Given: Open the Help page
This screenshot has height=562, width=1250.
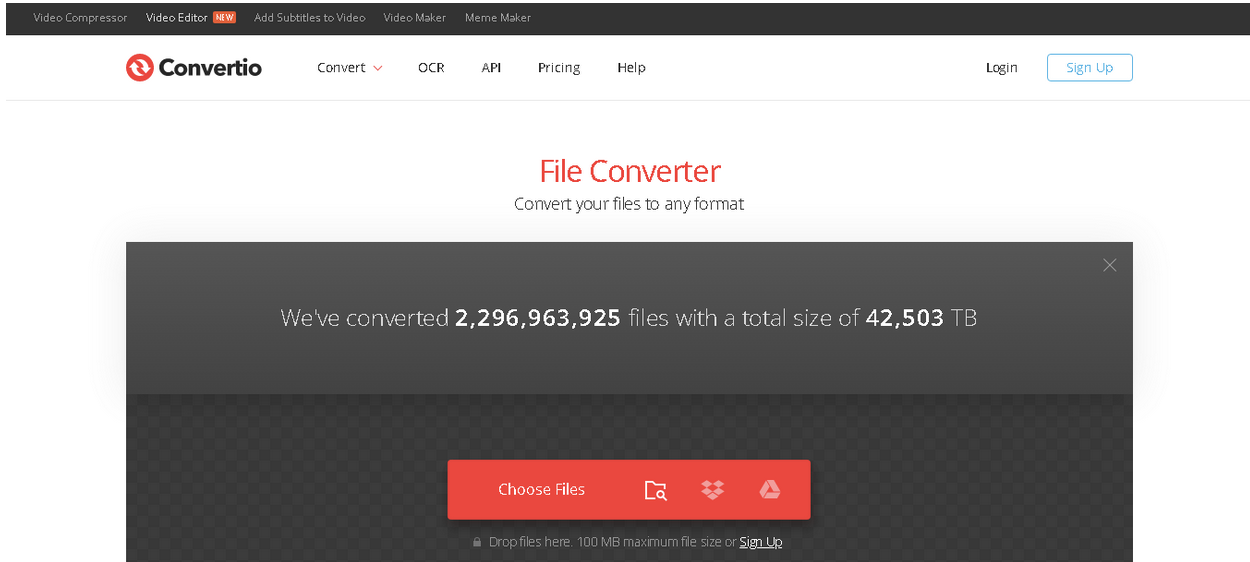Looking at the screenshot, I should [631, 68].
